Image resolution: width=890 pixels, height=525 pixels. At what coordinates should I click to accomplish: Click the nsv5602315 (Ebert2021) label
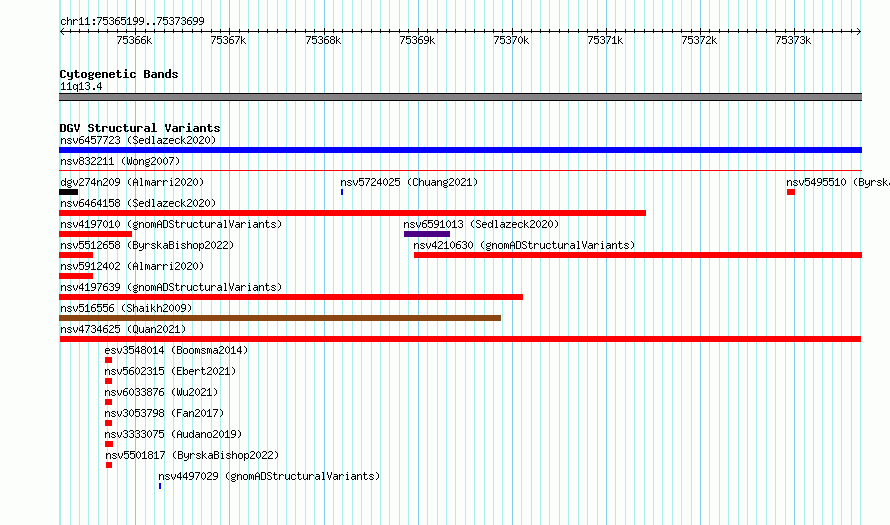pyautogui.click(x=170, y=371)
